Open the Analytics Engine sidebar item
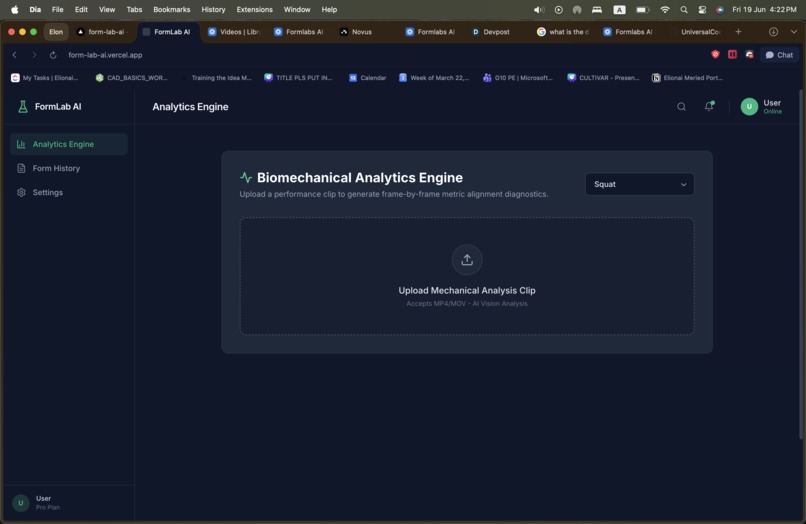The image size is (806, 524). coord(69,144)
